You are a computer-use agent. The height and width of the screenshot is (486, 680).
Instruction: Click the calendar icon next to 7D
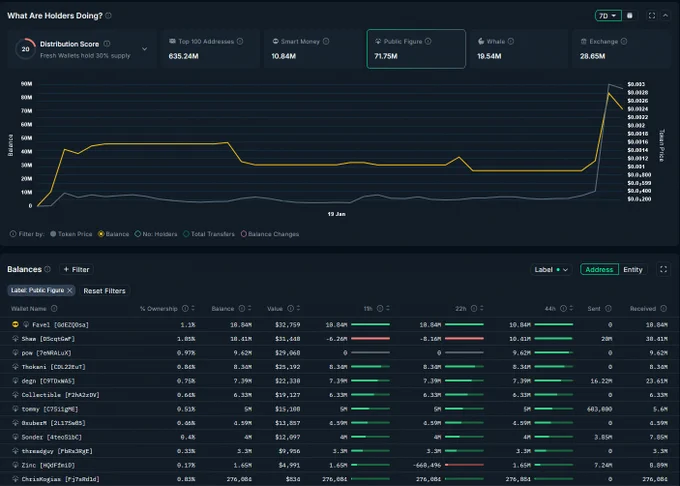pos(630,16)
